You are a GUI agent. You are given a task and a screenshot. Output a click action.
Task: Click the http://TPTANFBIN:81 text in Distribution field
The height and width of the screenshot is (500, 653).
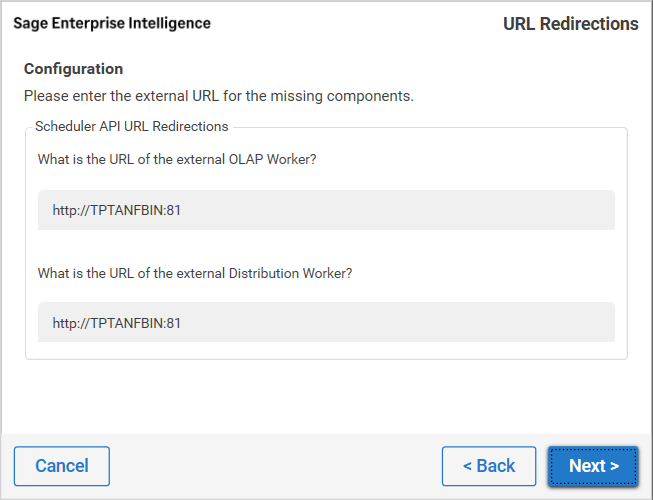(116, 323)
